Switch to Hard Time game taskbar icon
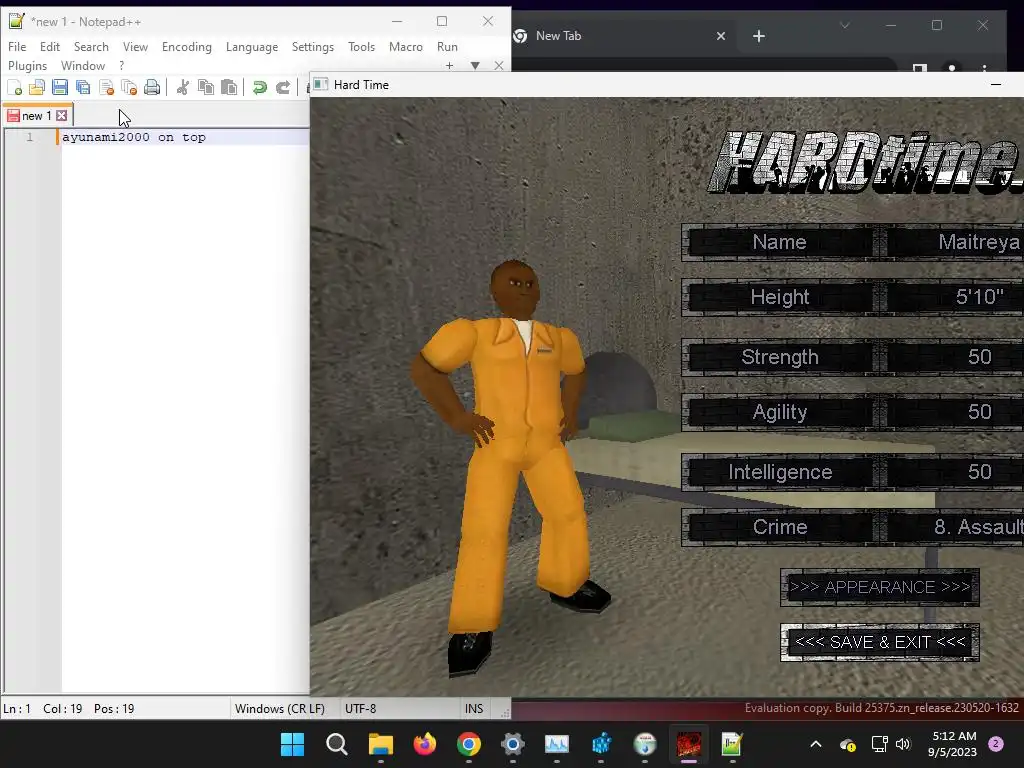The height and width of the screenshot is (768, 1024). 688,744
